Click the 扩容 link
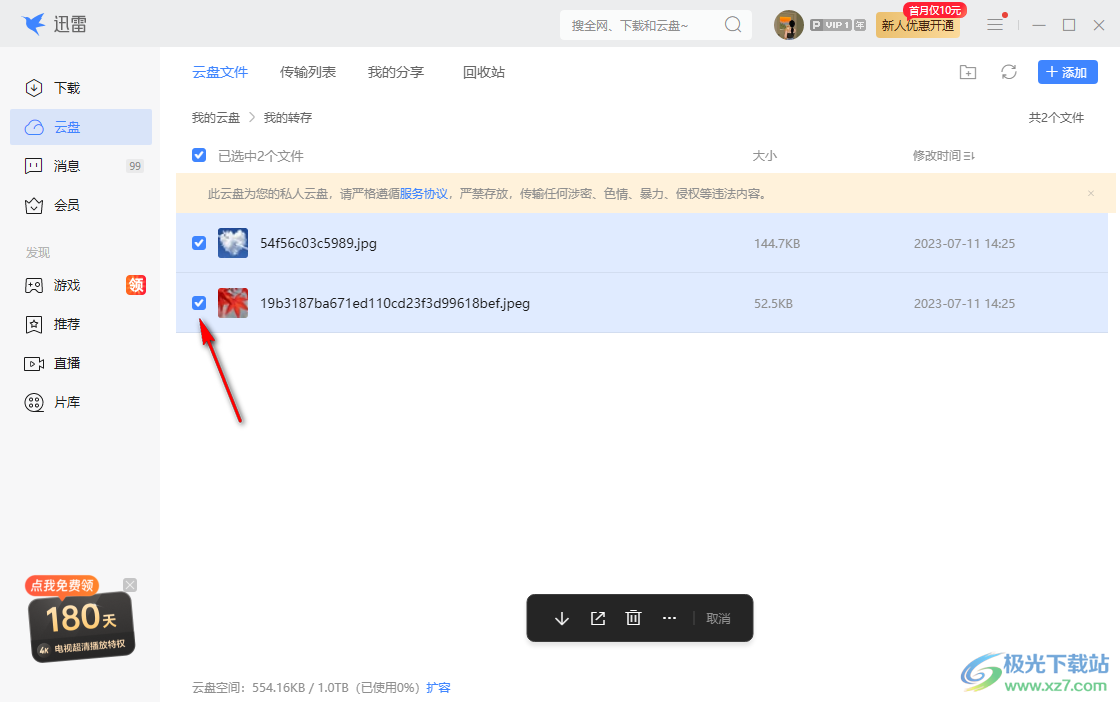Screen dimensions: 1120x702 click(439, 688)
